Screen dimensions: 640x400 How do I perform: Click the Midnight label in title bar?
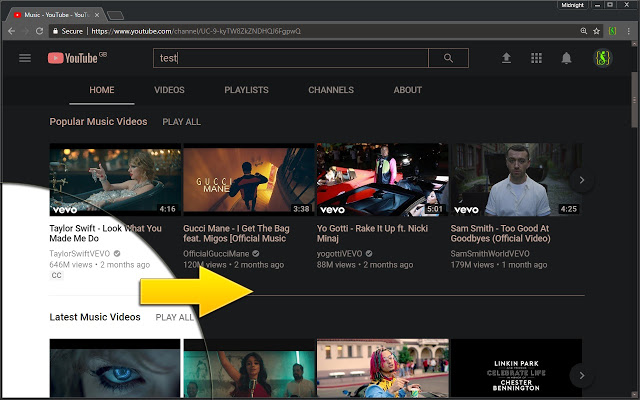coord(572,5)
